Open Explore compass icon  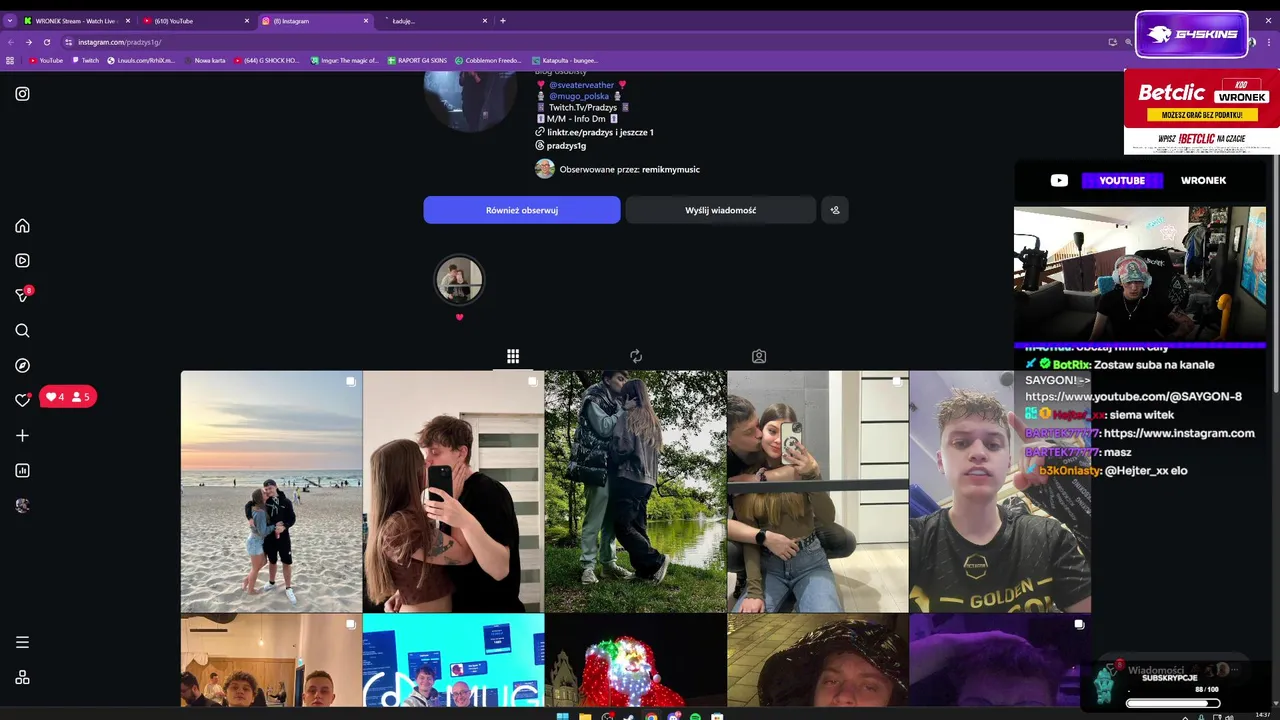point(22,366)
